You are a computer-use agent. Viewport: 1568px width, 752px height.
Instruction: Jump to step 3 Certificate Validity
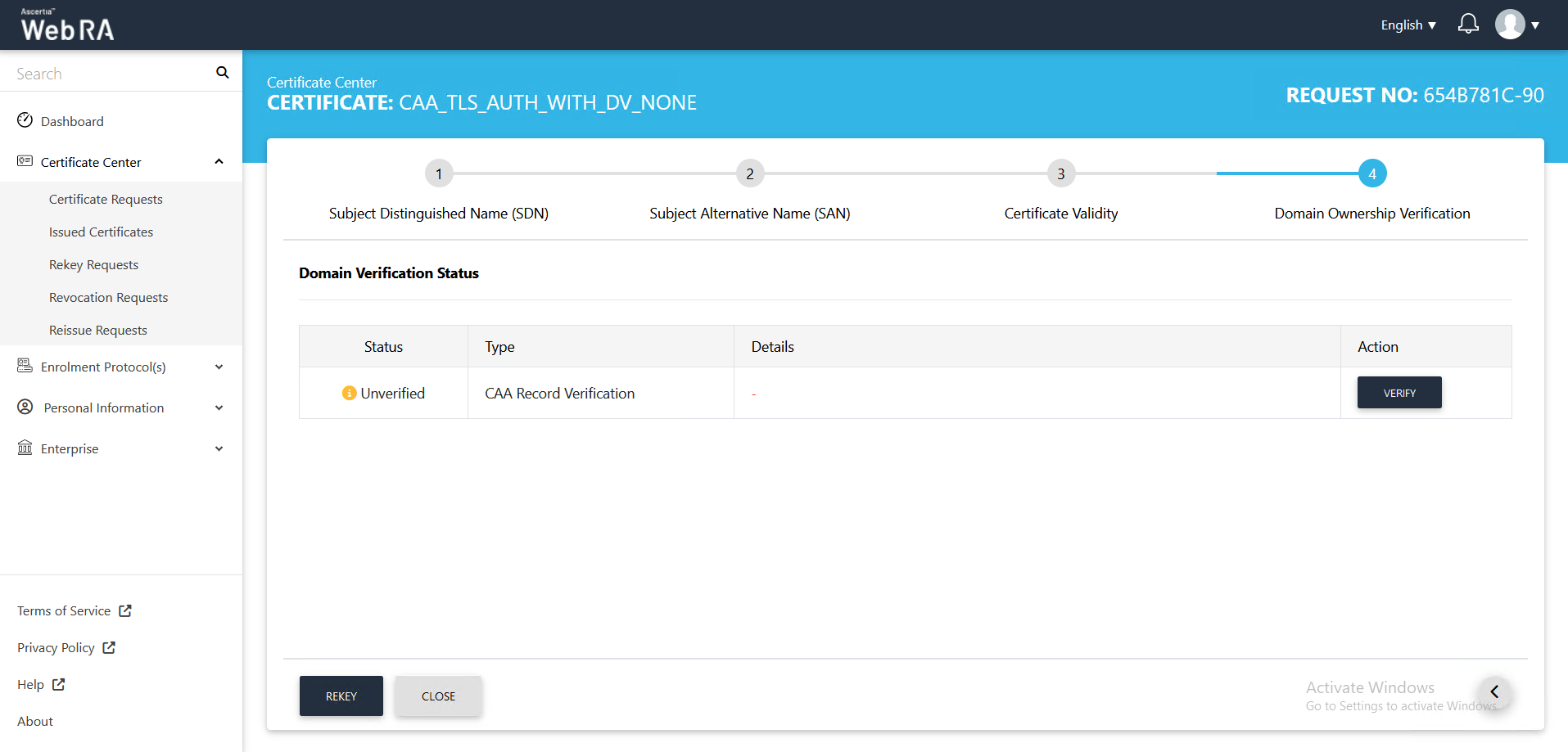click(1060, 173)
